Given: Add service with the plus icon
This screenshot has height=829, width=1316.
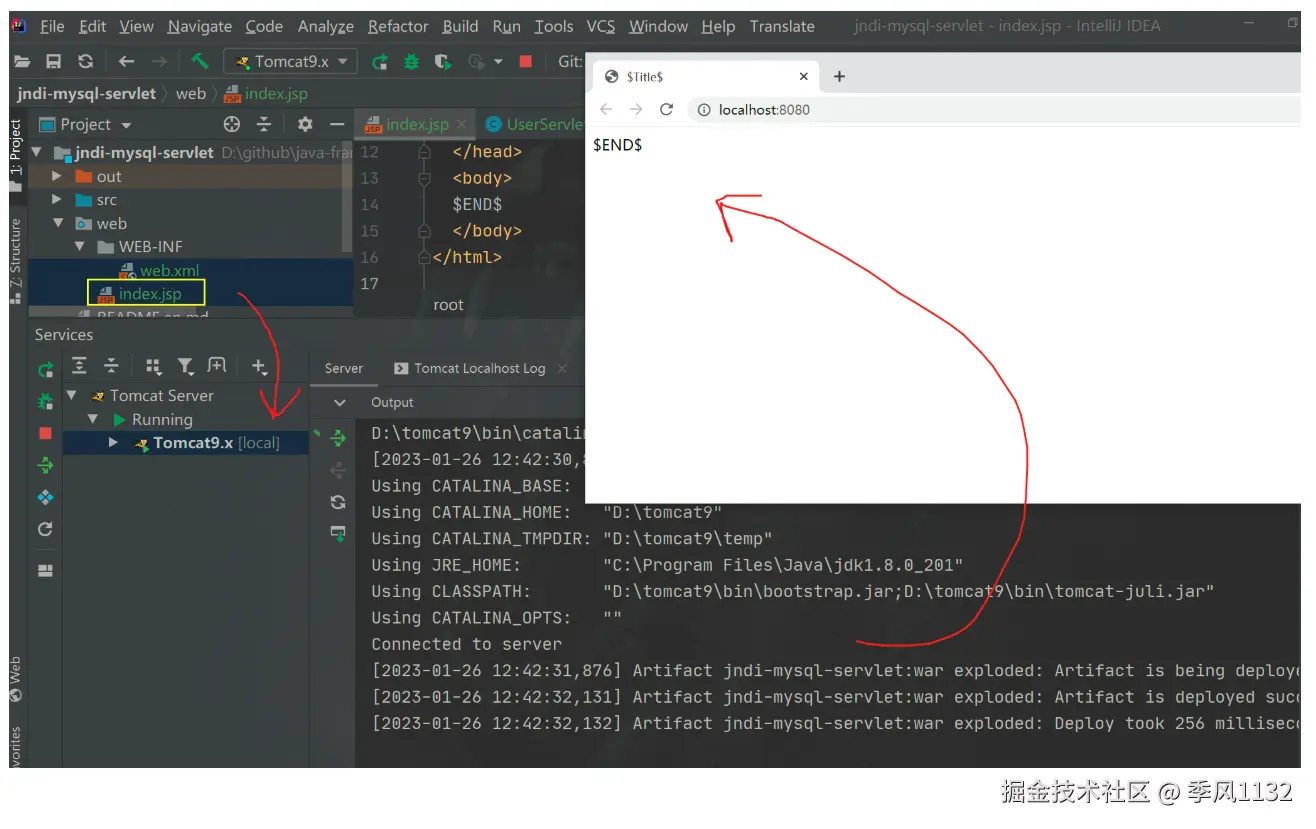Looking at the screenshot, I should pos(259,366).
